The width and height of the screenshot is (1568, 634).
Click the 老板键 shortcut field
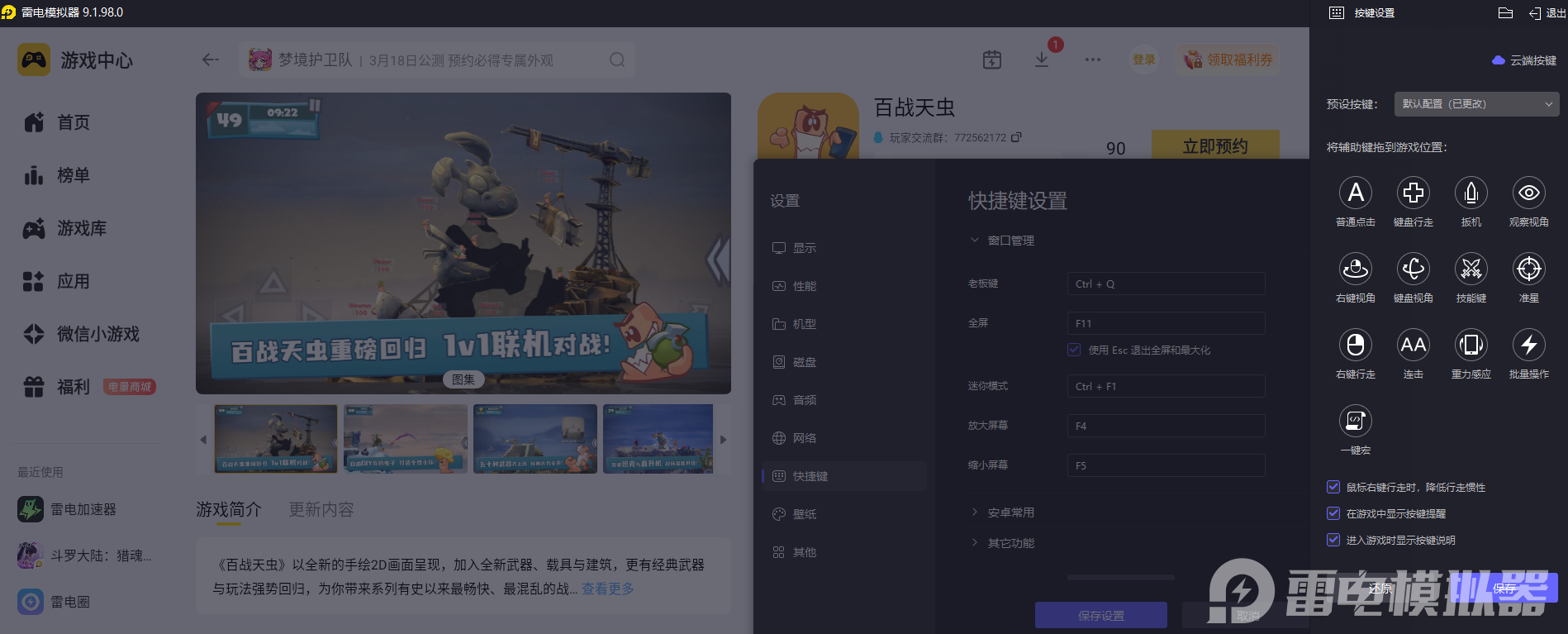[x=1166, y=284]
